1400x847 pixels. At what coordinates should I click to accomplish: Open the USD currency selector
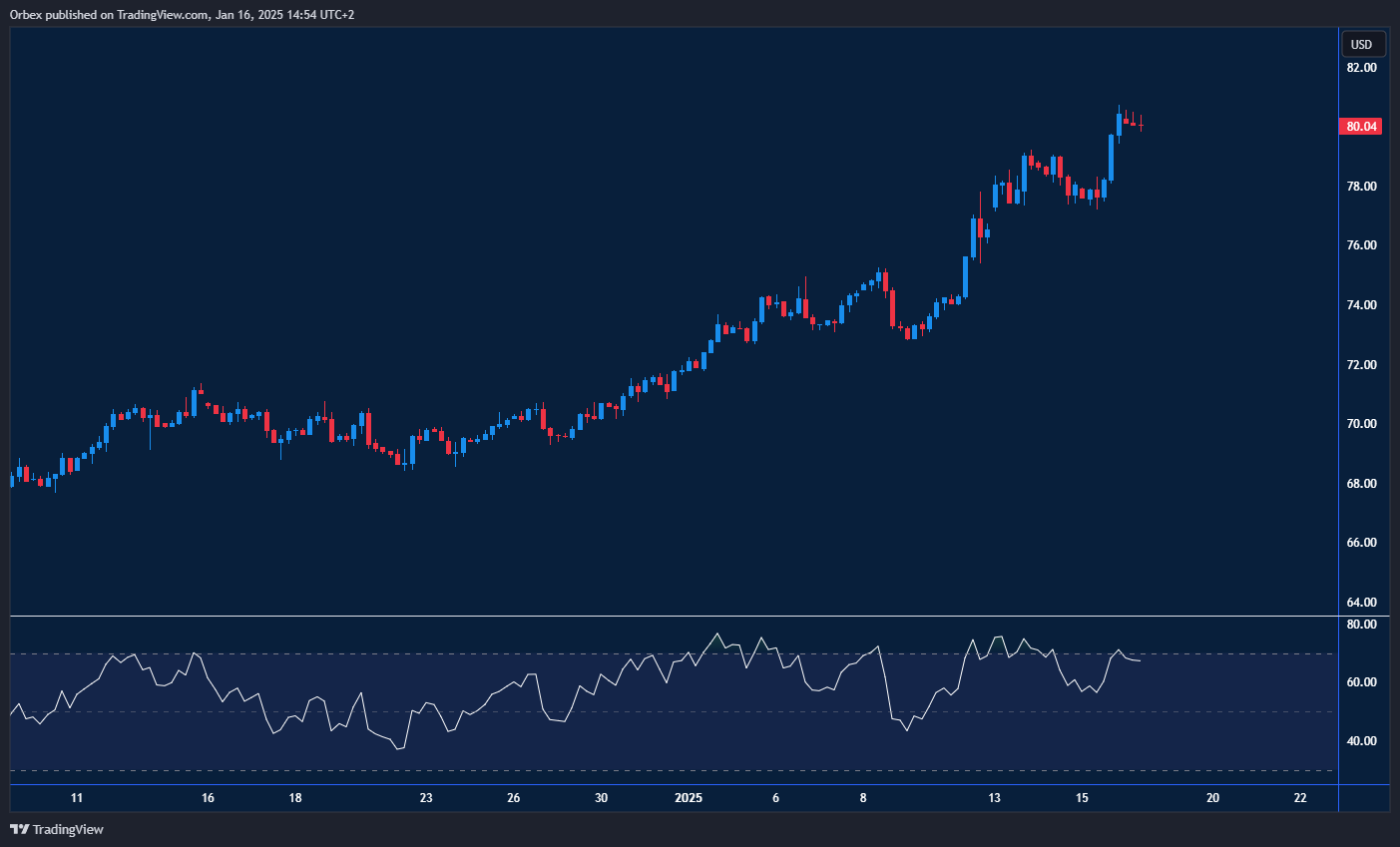tap(1361, 44)
